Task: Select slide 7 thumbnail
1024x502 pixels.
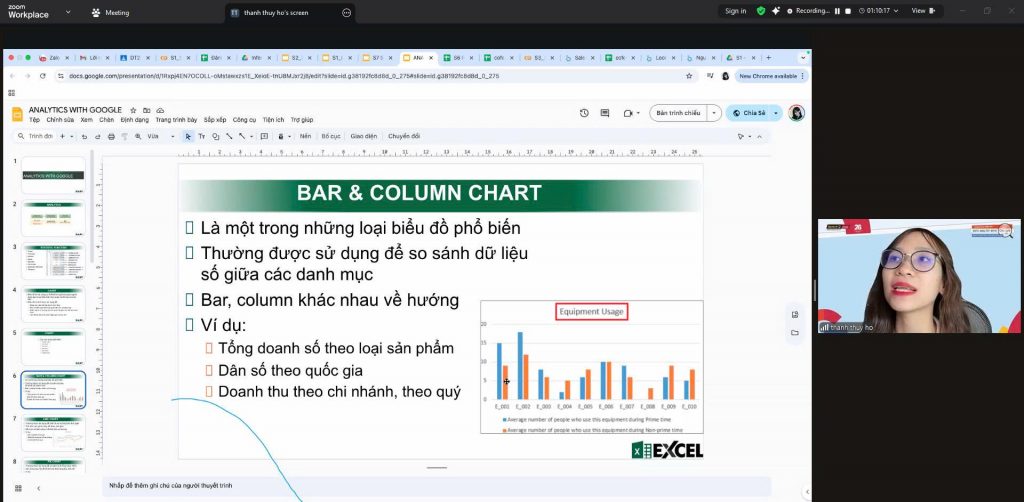Action: point(53,433)
